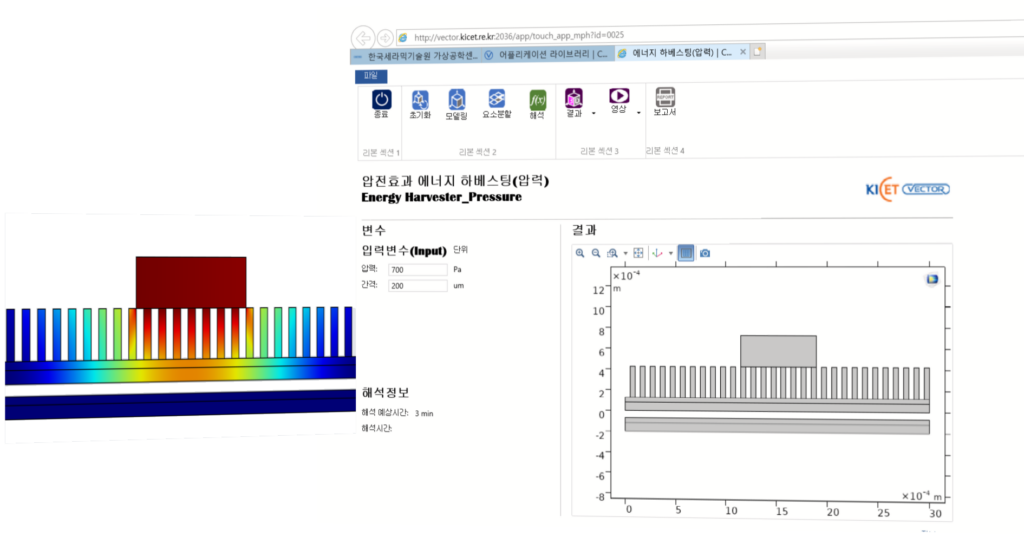Open the zoom box dropdown arrow
The image size is (1024, 544).
(x=625, y=254)
